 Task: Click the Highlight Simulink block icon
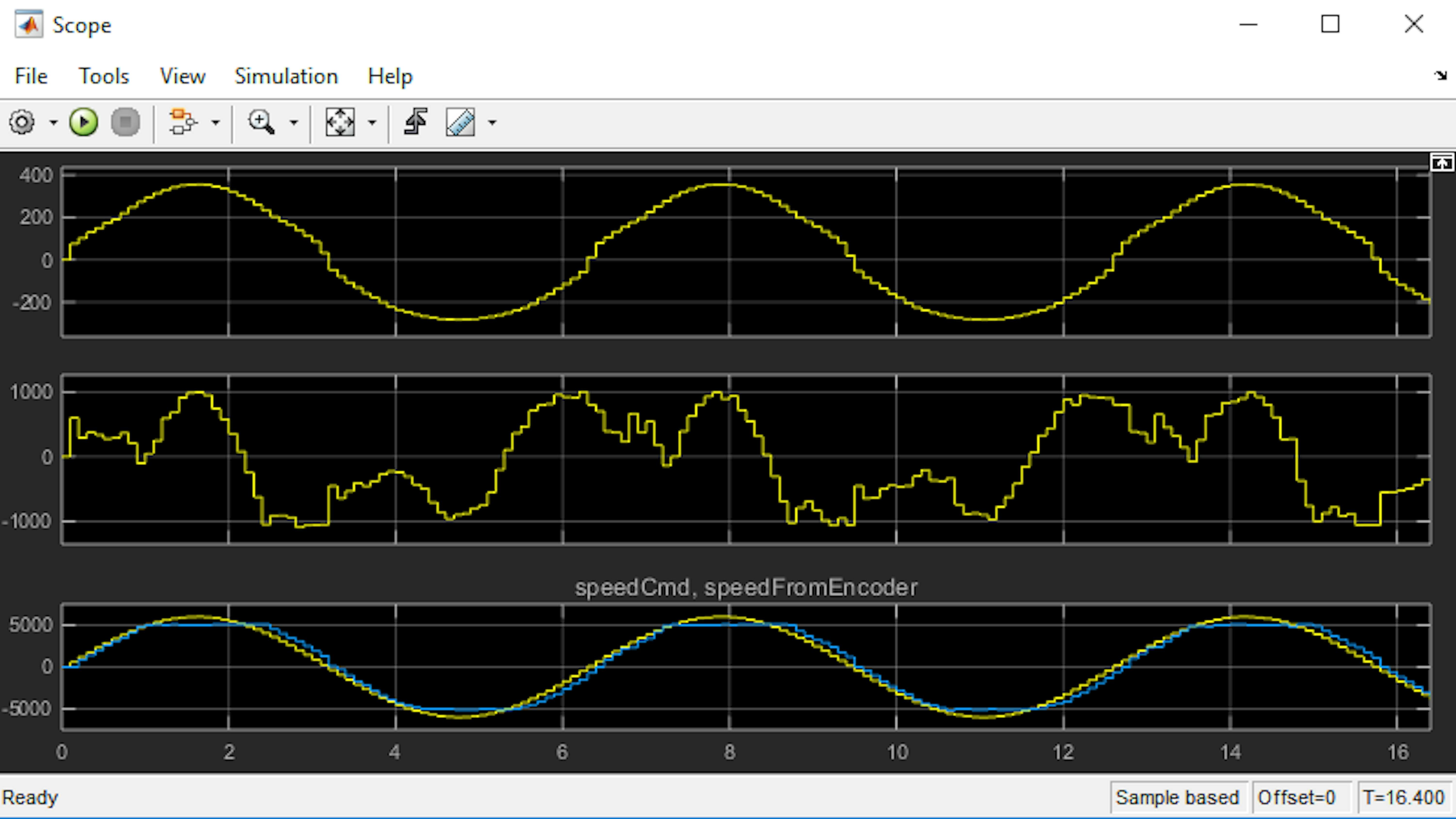point(183,122)
